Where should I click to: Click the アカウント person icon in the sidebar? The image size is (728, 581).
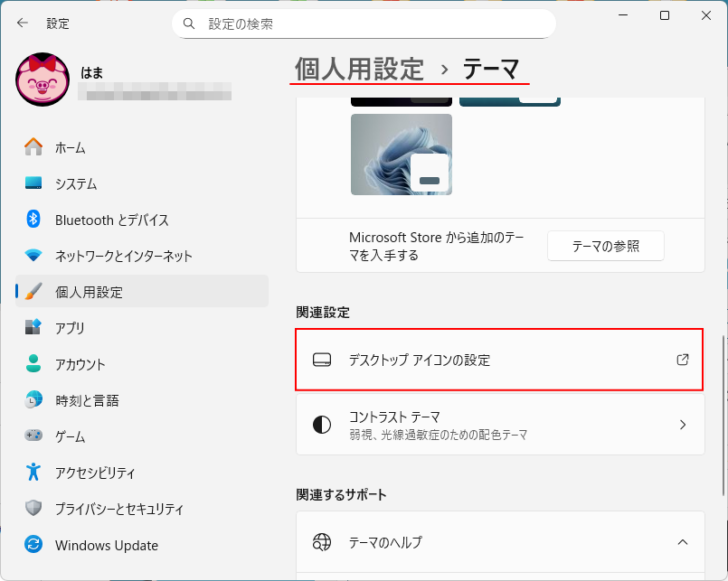[33, 364]
